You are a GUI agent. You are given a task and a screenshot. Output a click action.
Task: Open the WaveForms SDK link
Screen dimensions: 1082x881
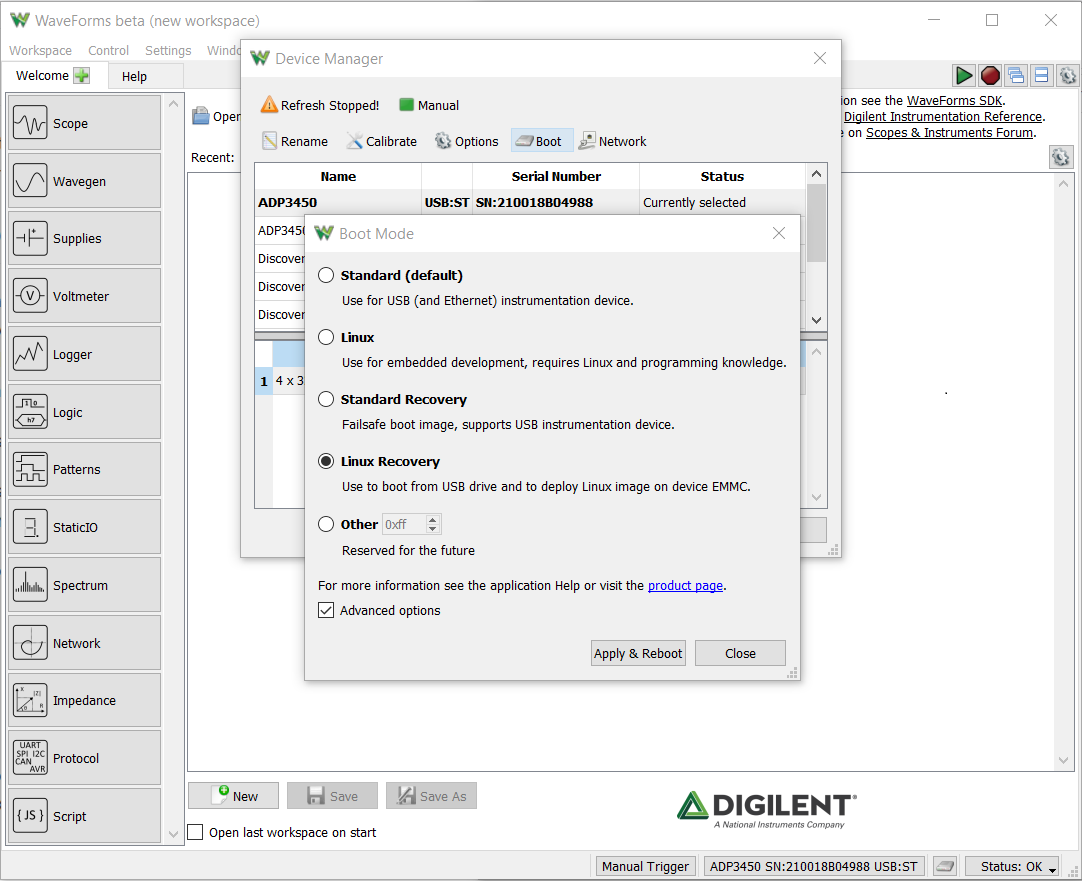(x=954, y=101)
